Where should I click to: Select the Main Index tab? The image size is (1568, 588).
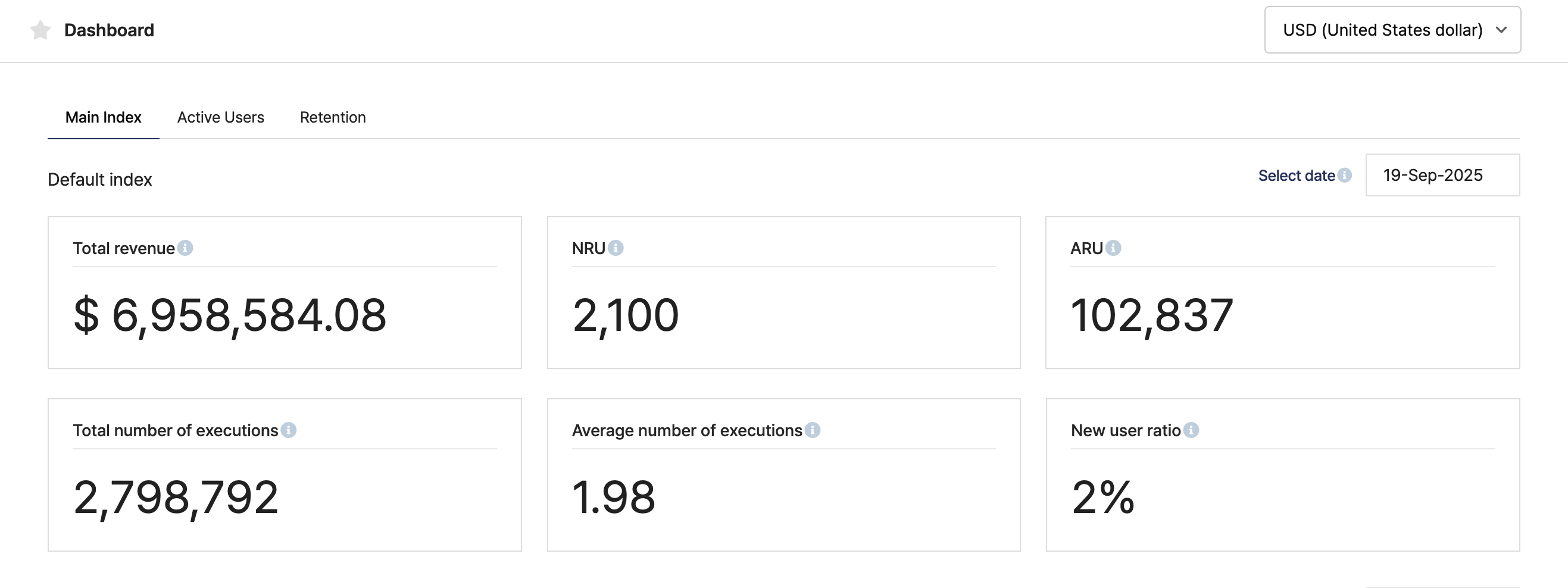[x=104, y=117]
